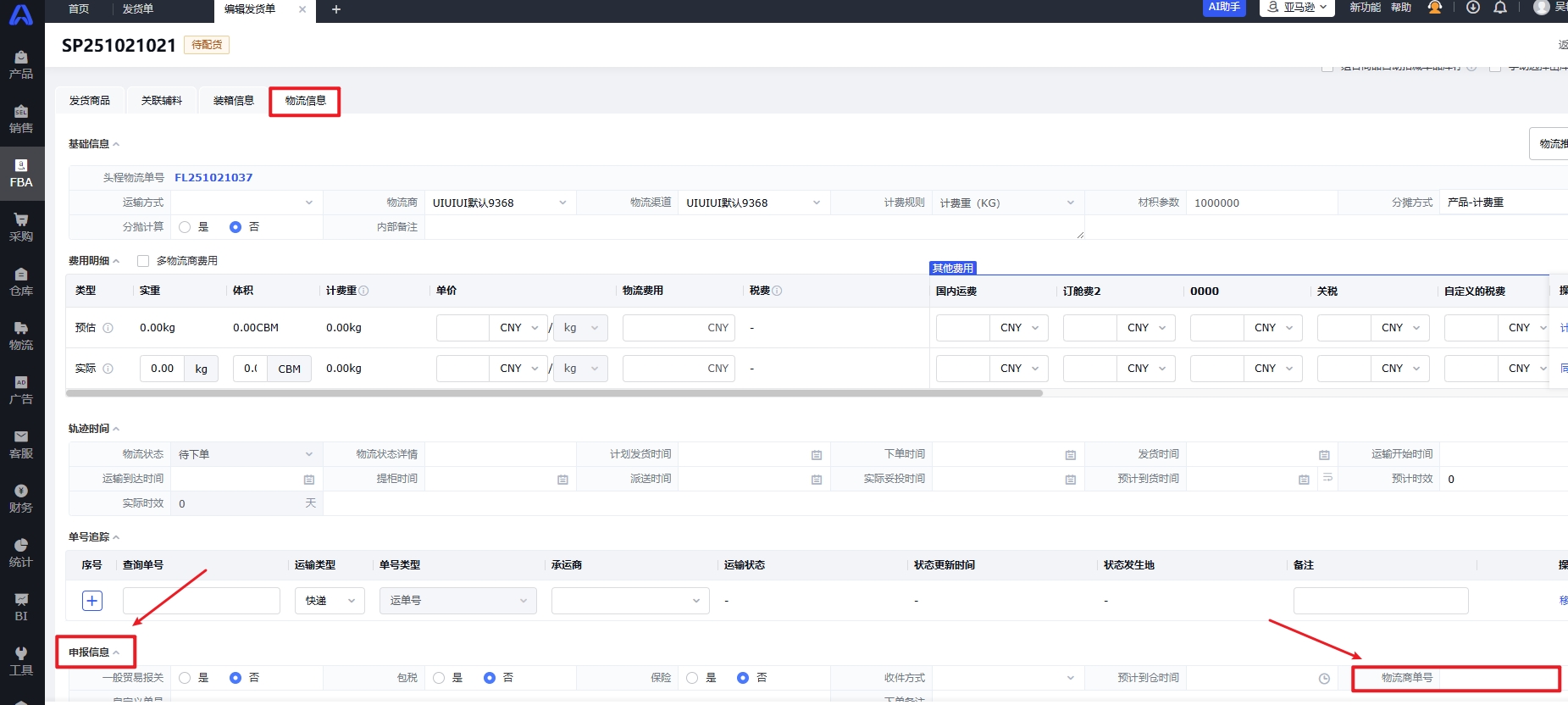Click the notification bell icon

pos(1500,8)
